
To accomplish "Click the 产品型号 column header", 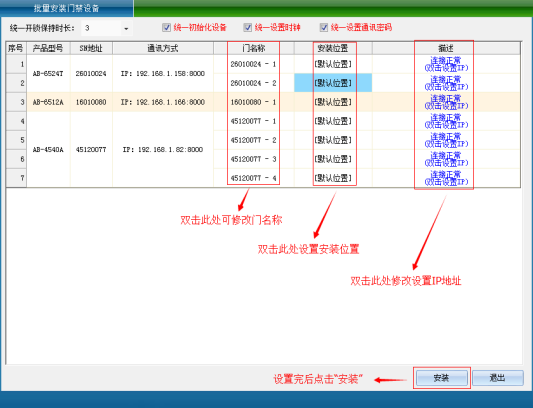I will click(x=48, y=48).
